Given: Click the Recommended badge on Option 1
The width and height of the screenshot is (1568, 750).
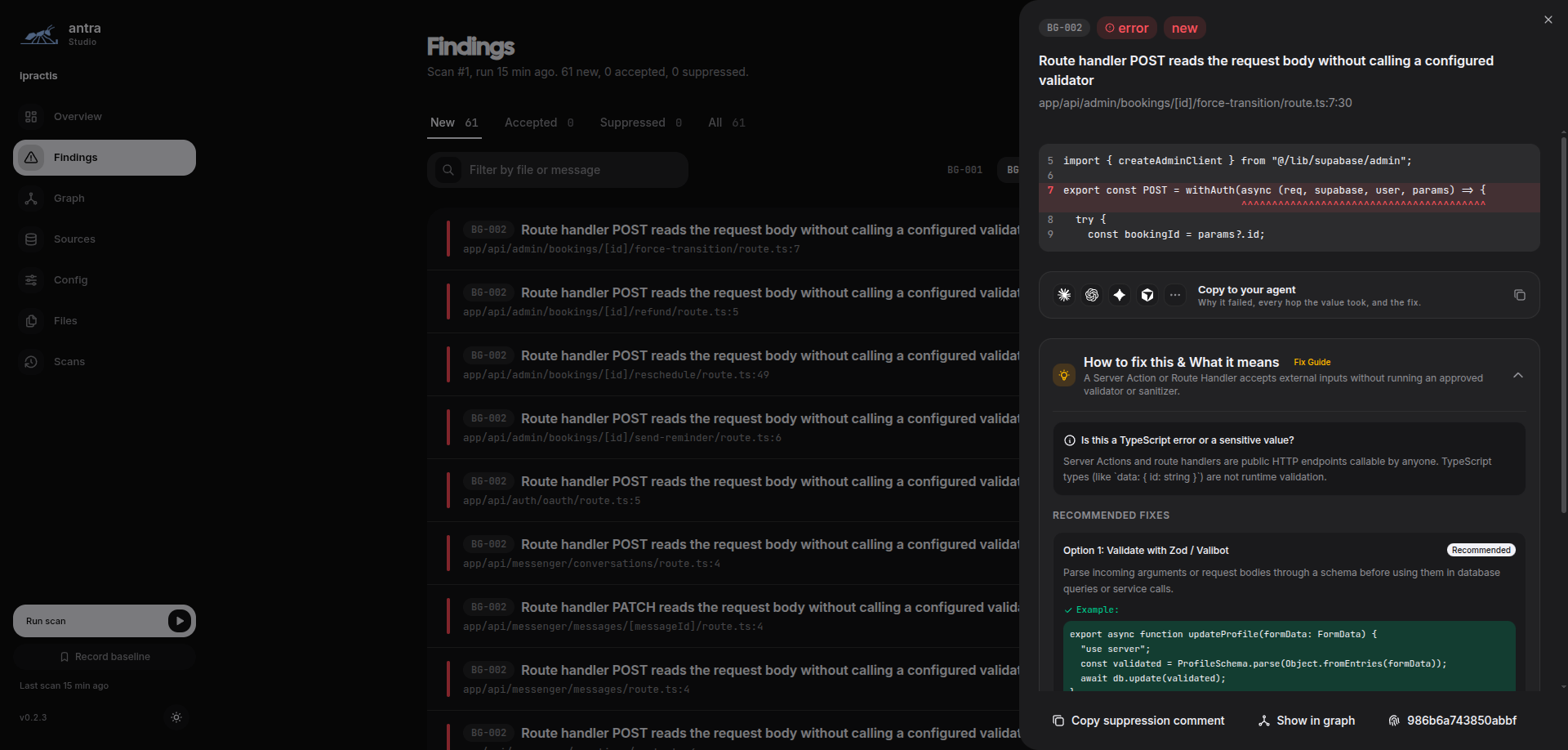Looking at the screenshot, I should point(1481,550).
